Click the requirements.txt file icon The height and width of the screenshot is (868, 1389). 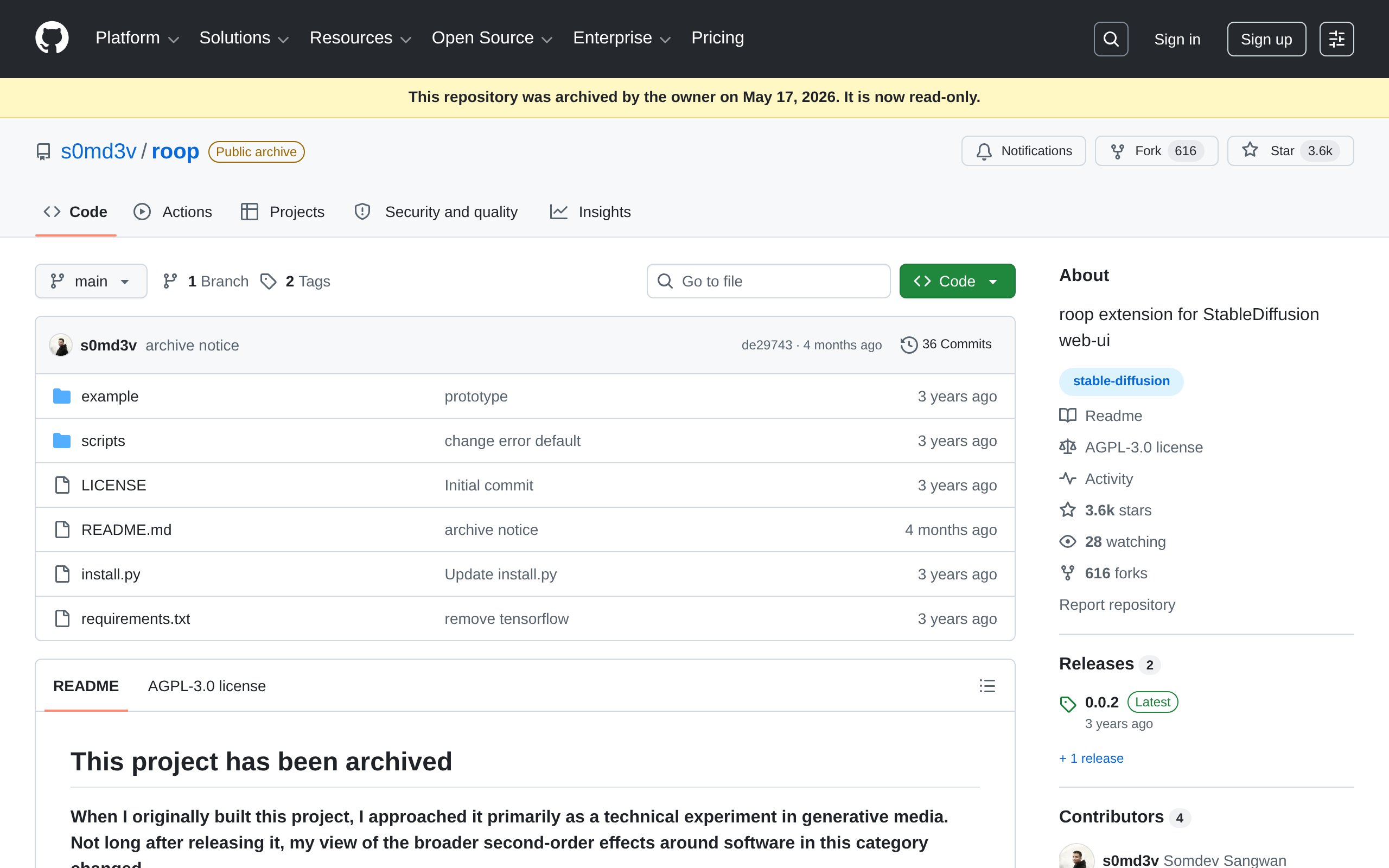click(x=62, y=618)
